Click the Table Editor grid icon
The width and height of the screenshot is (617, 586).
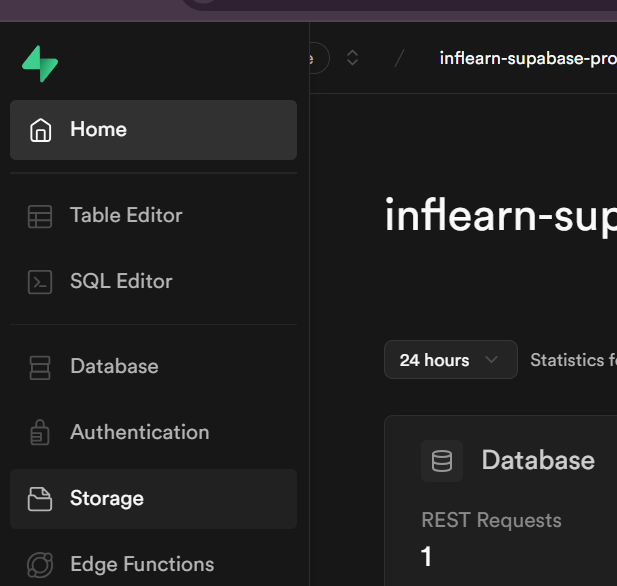40,216
